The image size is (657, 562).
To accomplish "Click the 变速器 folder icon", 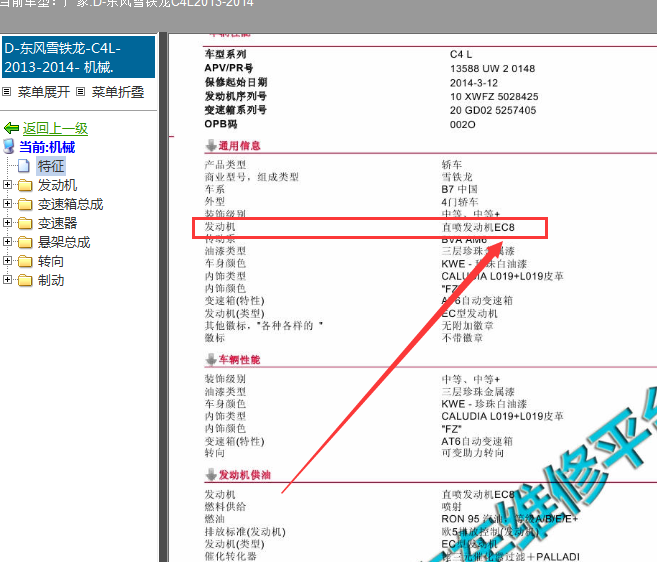I will pyautogui.click(x=25, y=223).
